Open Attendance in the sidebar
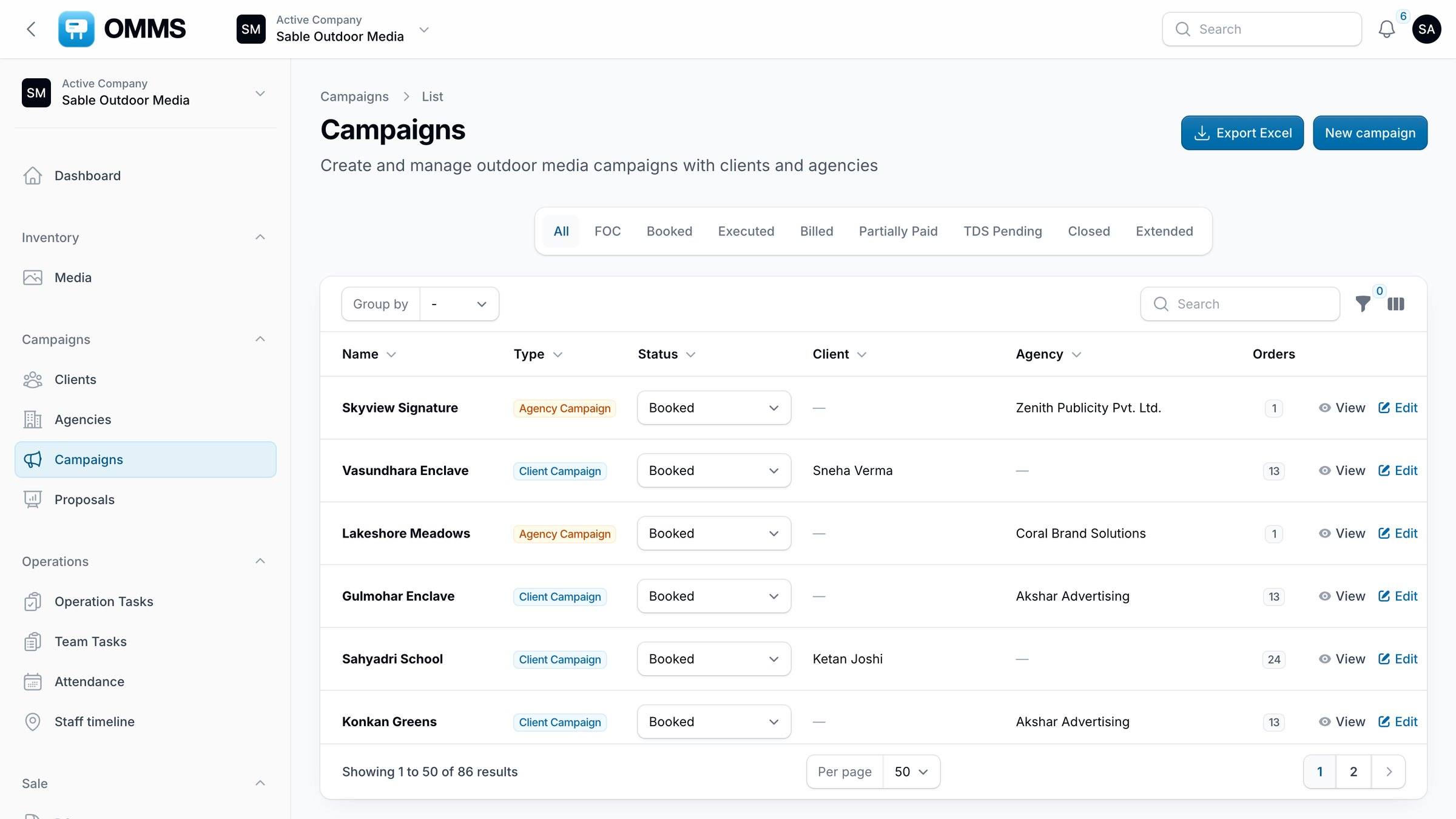Image resolution: width=1456 pixels, height=819 pixels. [x=146, y=681]
